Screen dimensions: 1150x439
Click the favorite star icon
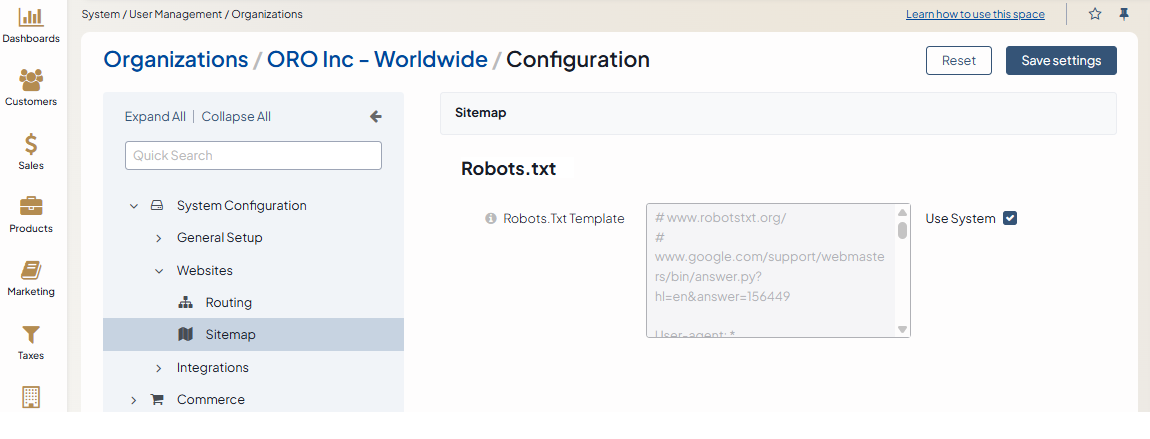click(1095, 14)
